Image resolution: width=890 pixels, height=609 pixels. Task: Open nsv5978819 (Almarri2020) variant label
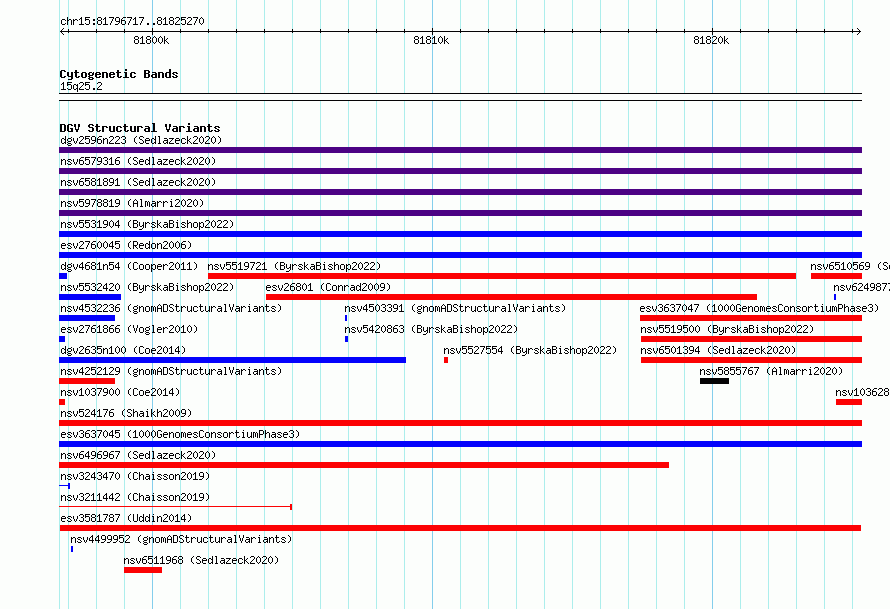[x=132, y=203]
